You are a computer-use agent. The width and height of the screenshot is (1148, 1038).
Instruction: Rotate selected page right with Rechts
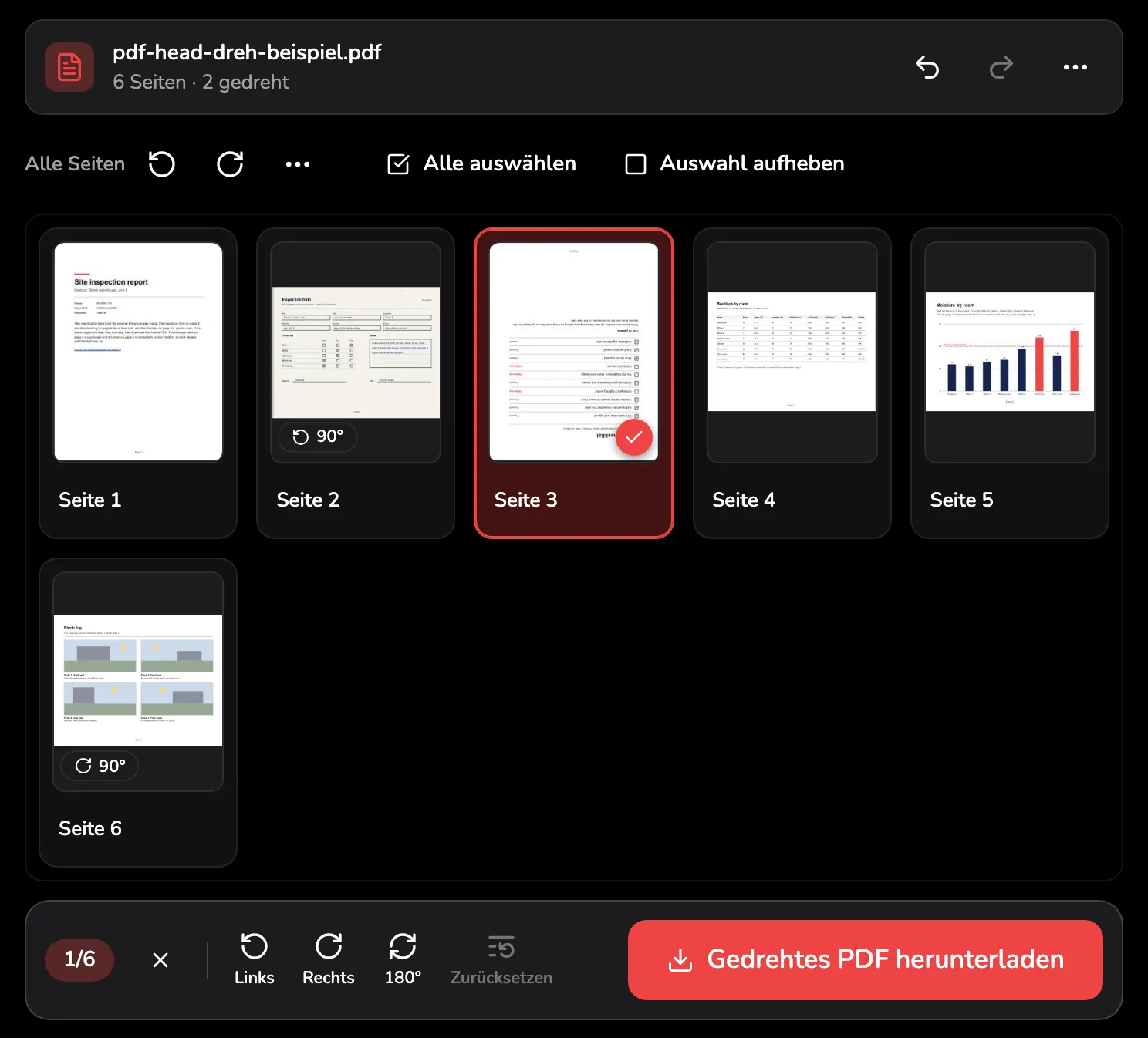[329, 960]
